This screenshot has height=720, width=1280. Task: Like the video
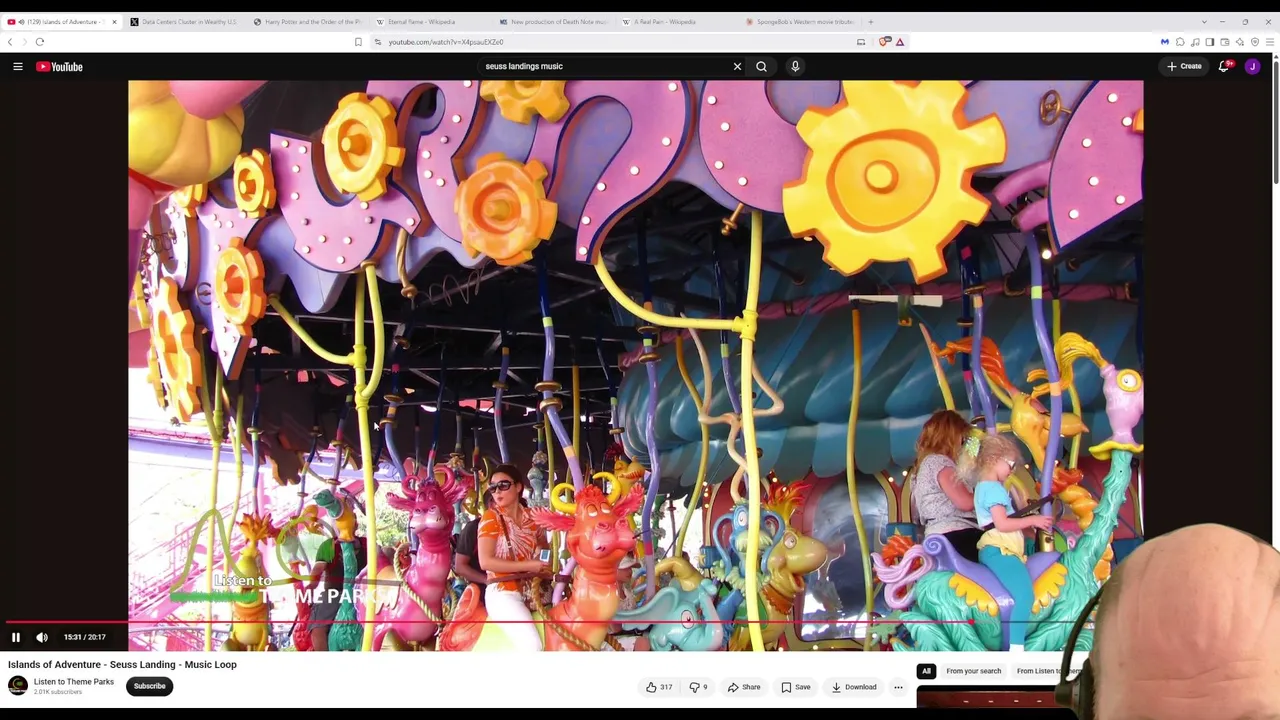pyautogui.click(x=658, y=687)
